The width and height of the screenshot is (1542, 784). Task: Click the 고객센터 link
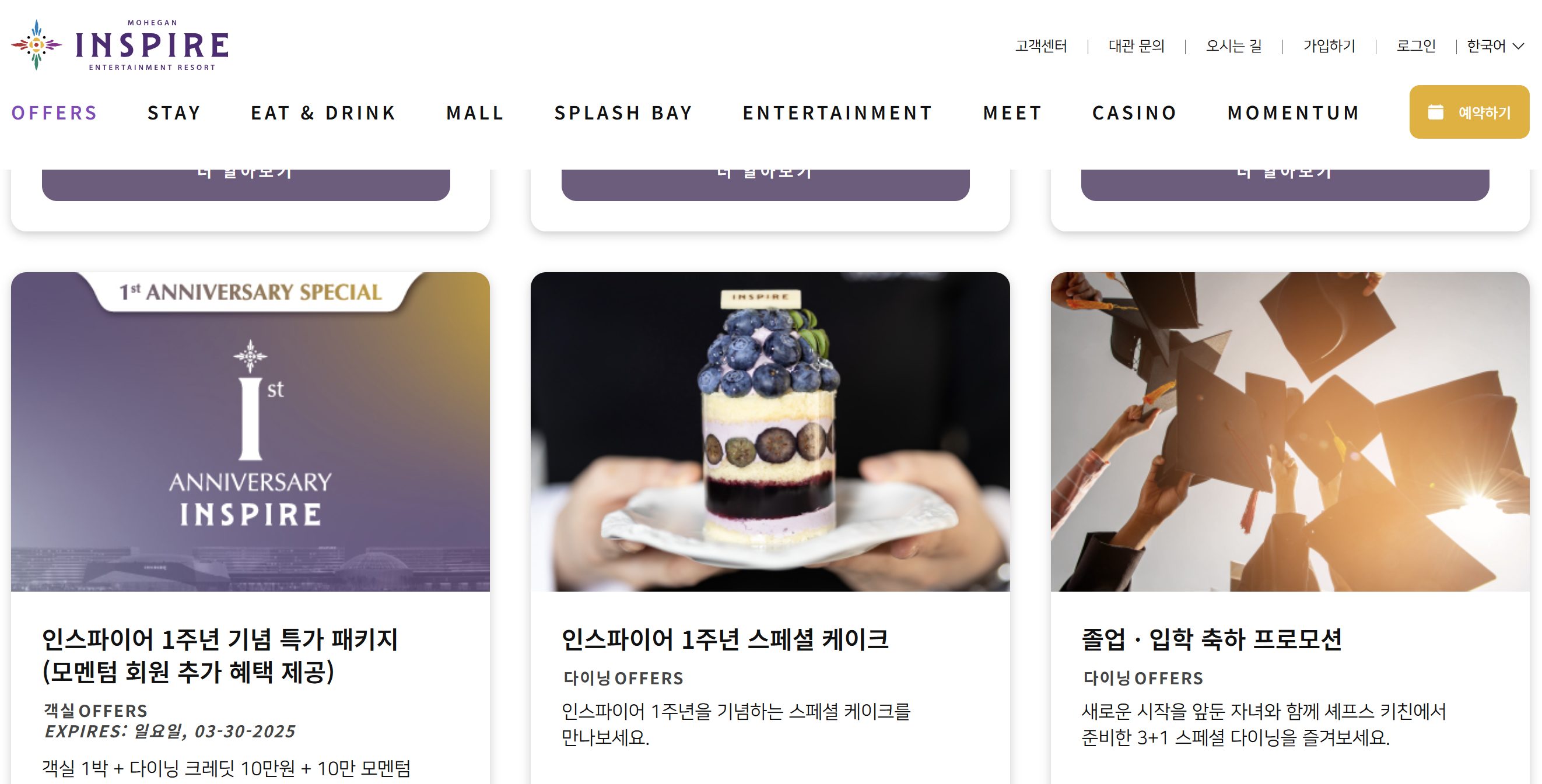(1041, 46)
